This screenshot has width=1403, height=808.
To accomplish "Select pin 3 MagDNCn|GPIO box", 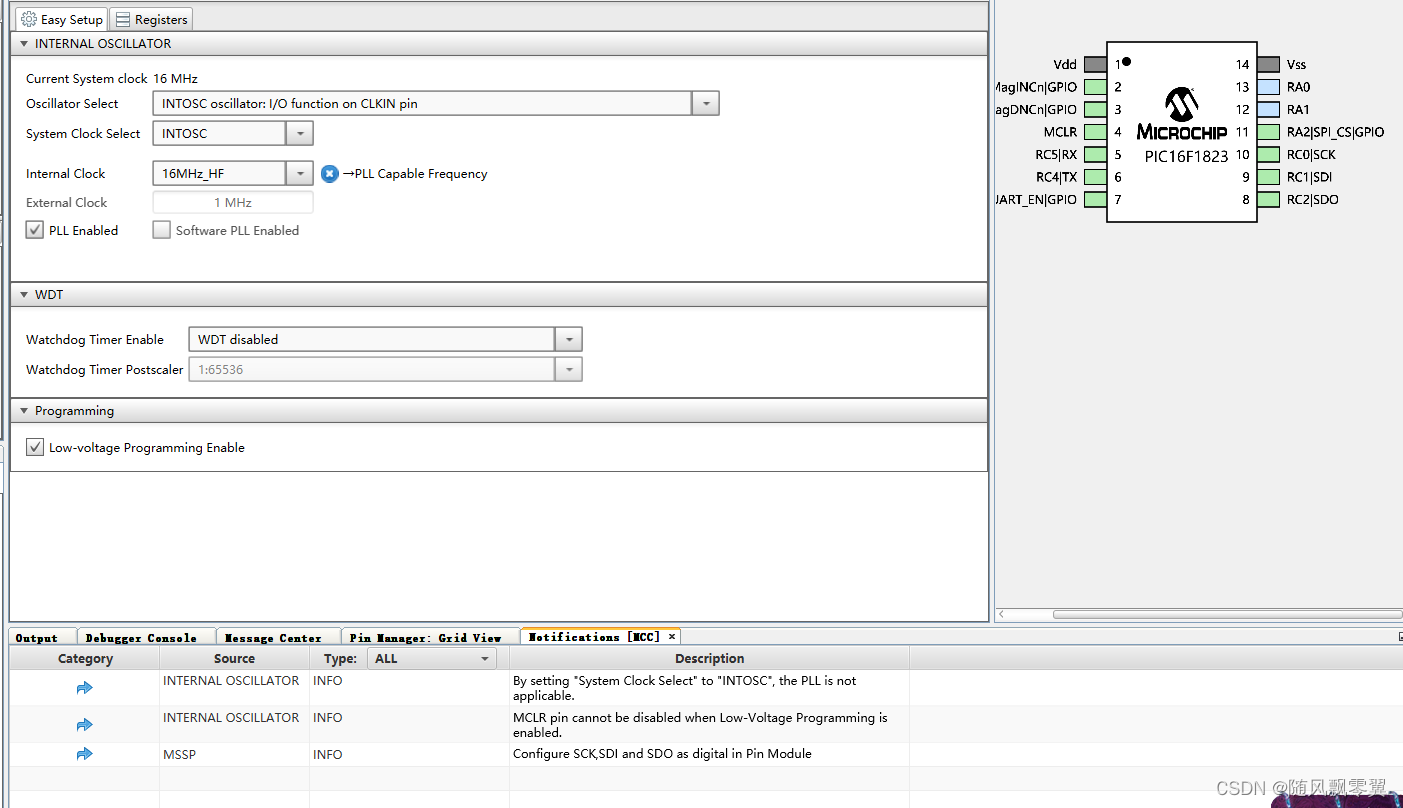I will point(1095,109).
